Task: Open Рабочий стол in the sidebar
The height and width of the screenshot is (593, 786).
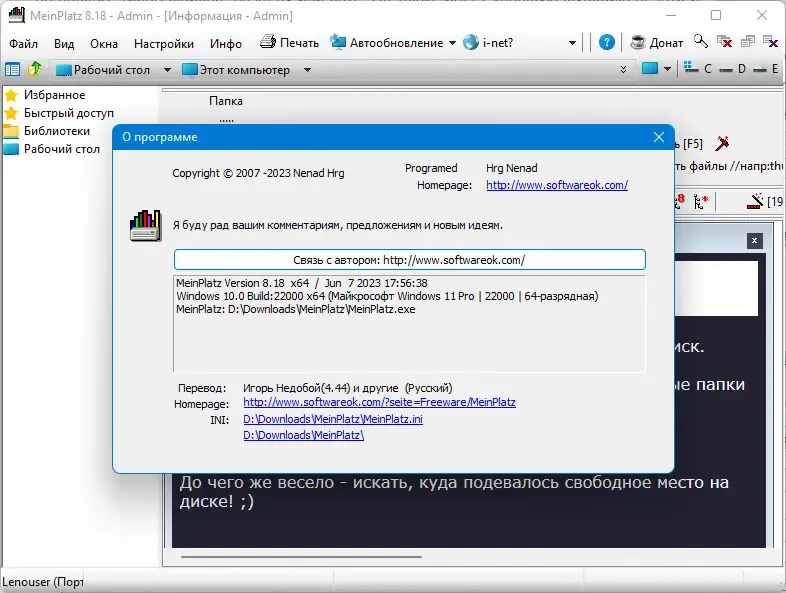Action: [52, 149]
